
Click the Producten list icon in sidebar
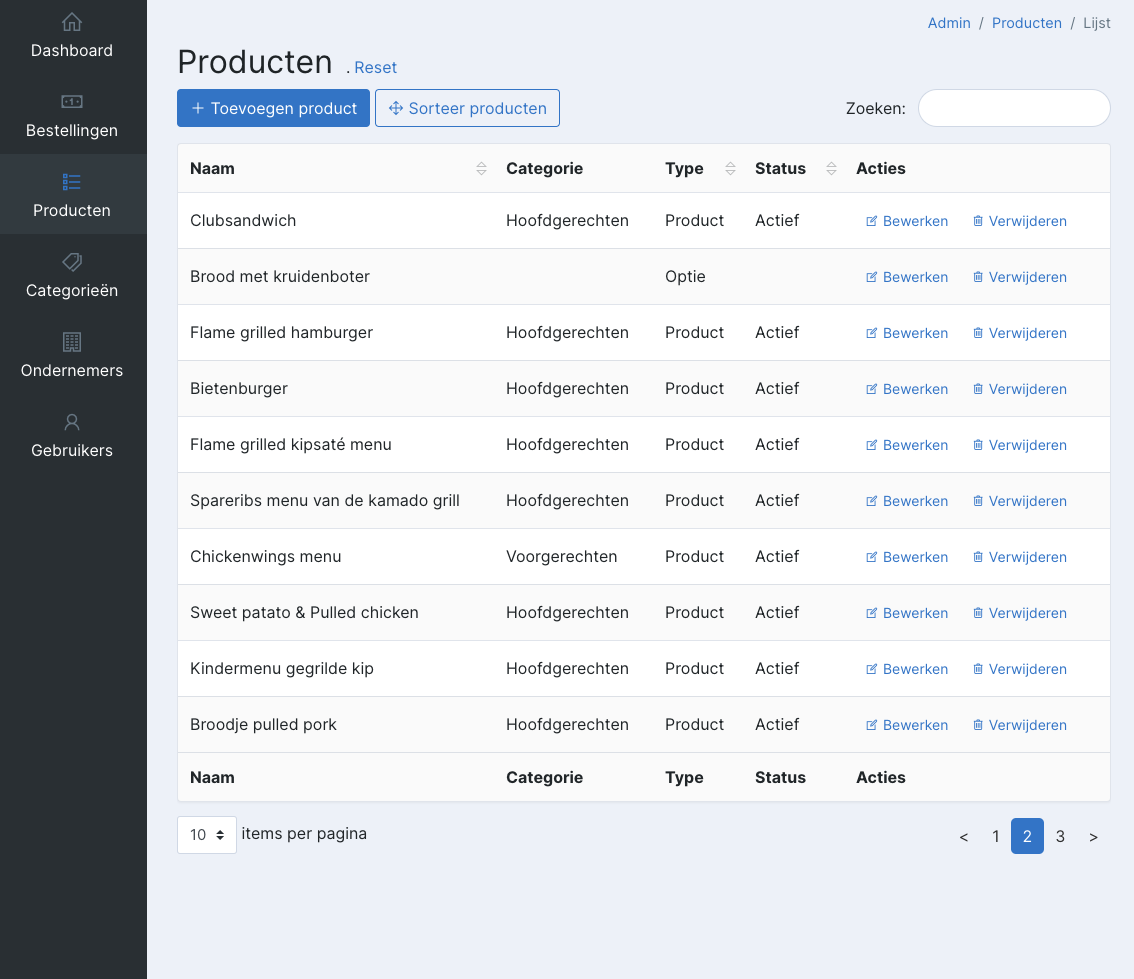[x=72, y=182]
